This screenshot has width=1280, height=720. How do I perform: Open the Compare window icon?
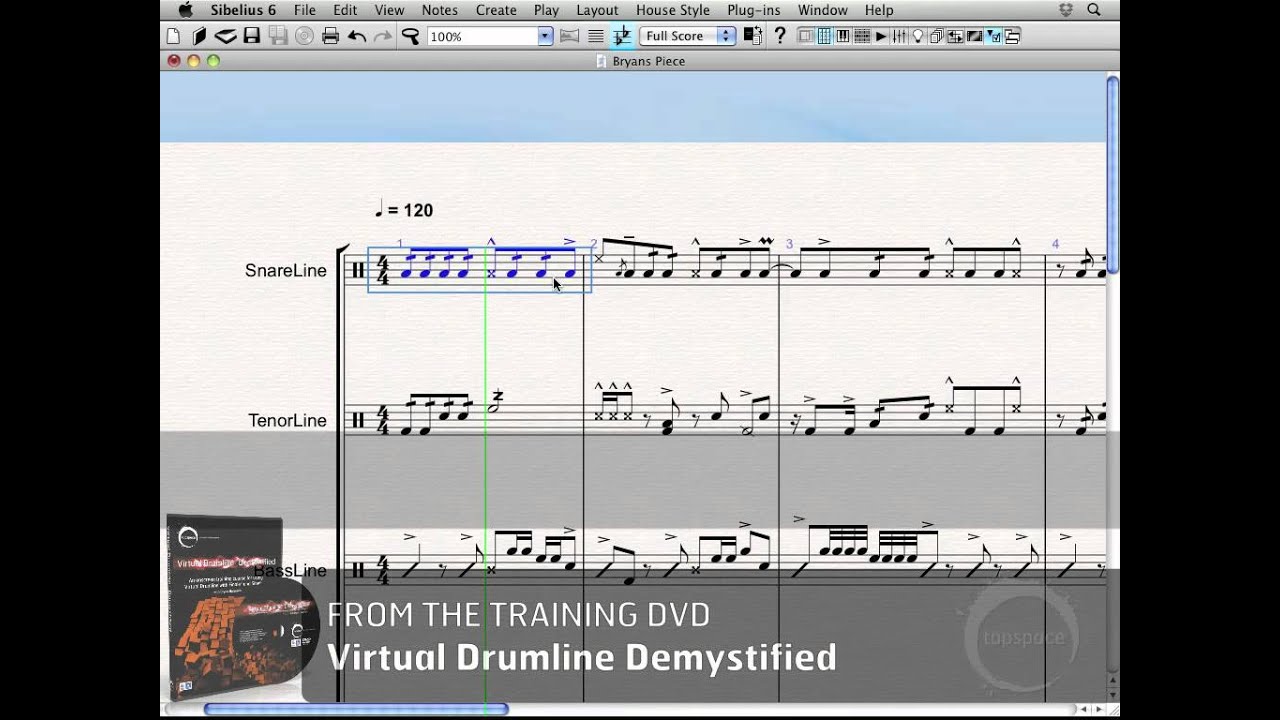955,36
